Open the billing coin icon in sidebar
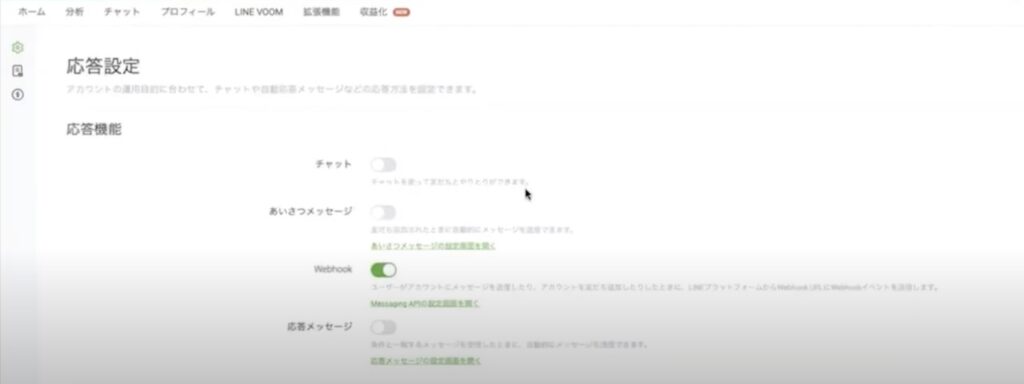 [x=18, y=95]
